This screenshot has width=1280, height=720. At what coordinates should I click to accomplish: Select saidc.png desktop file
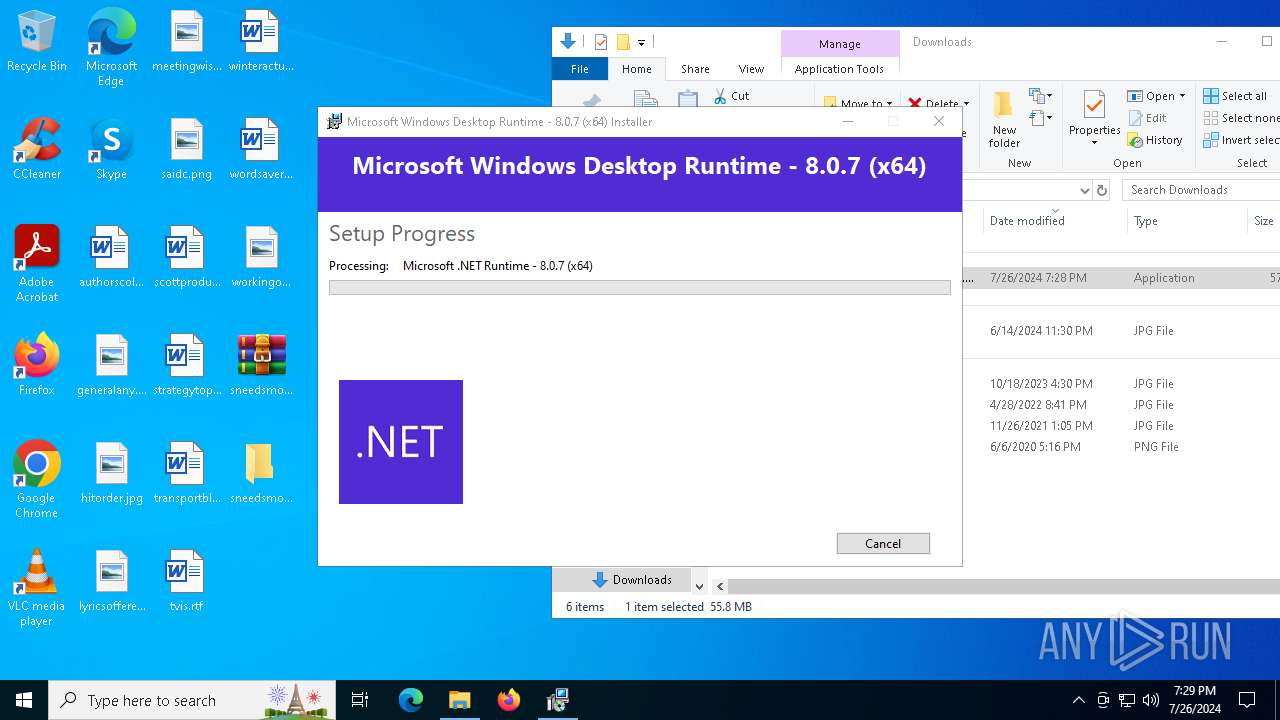[x=186, y=150]
